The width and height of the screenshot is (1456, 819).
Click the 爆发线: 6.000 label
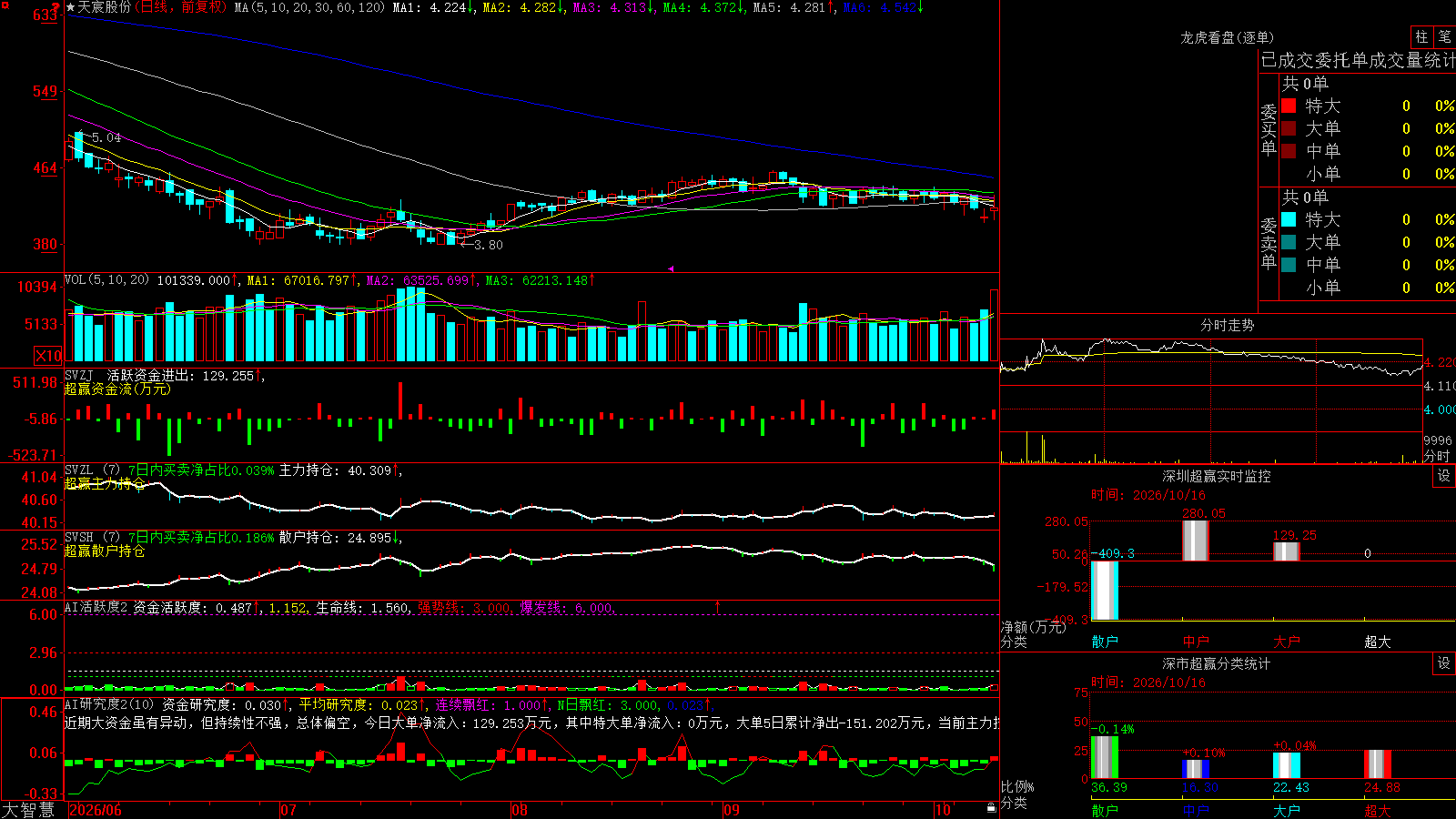coord(566,607)
